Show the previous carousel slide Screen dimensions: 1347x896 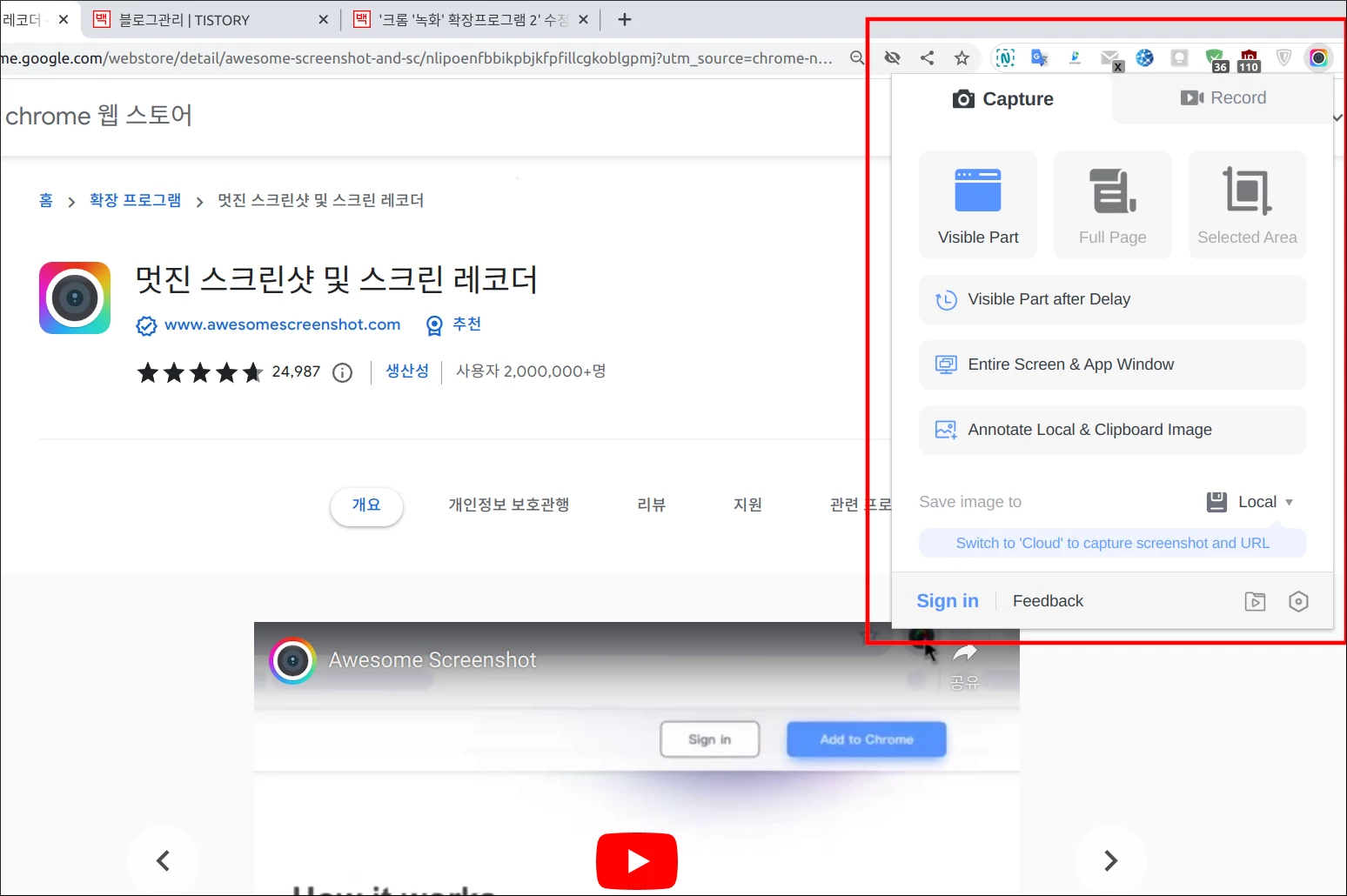tap(163, 861)
